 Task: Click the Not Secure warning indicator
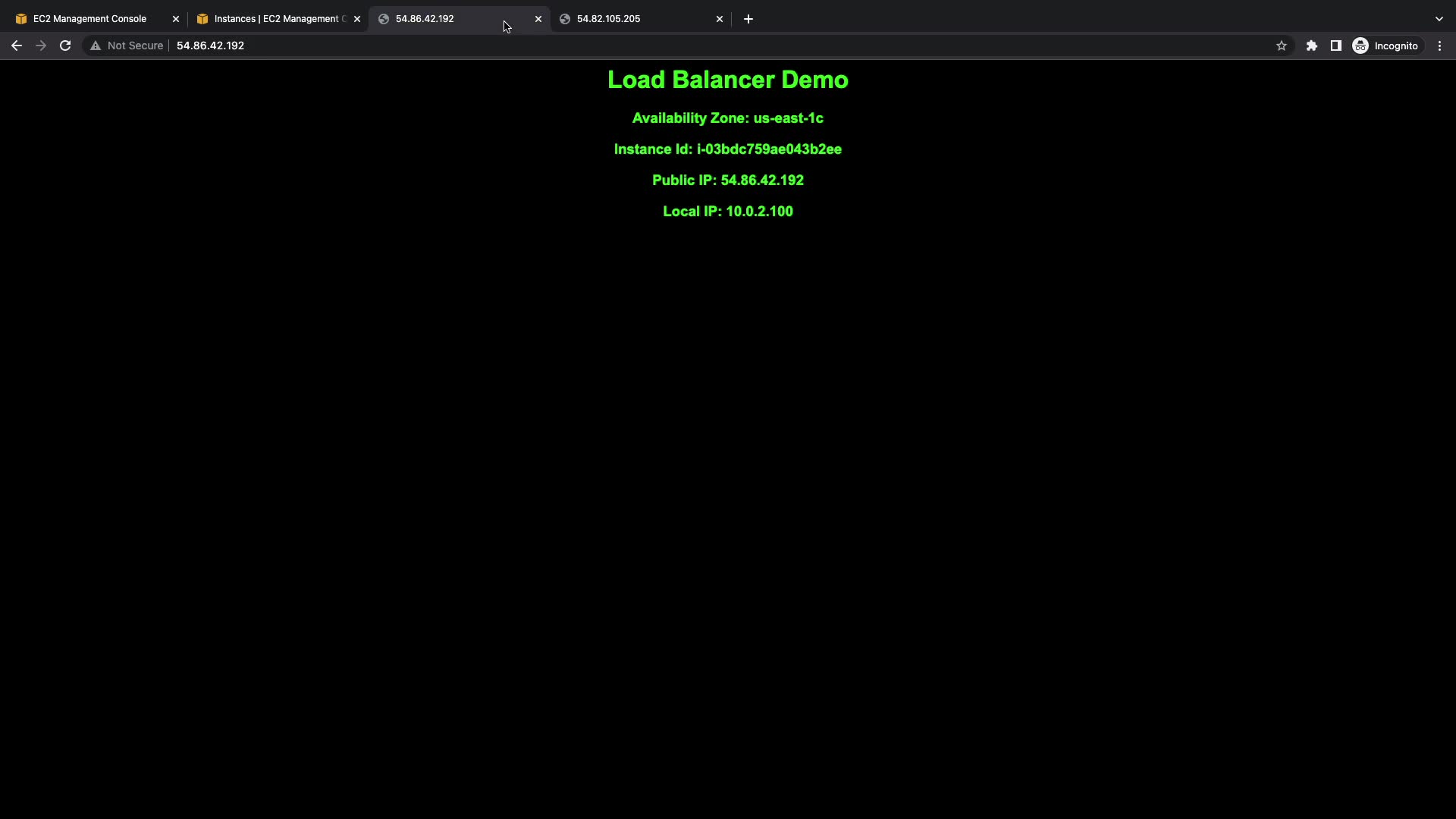tap(127, 46)
